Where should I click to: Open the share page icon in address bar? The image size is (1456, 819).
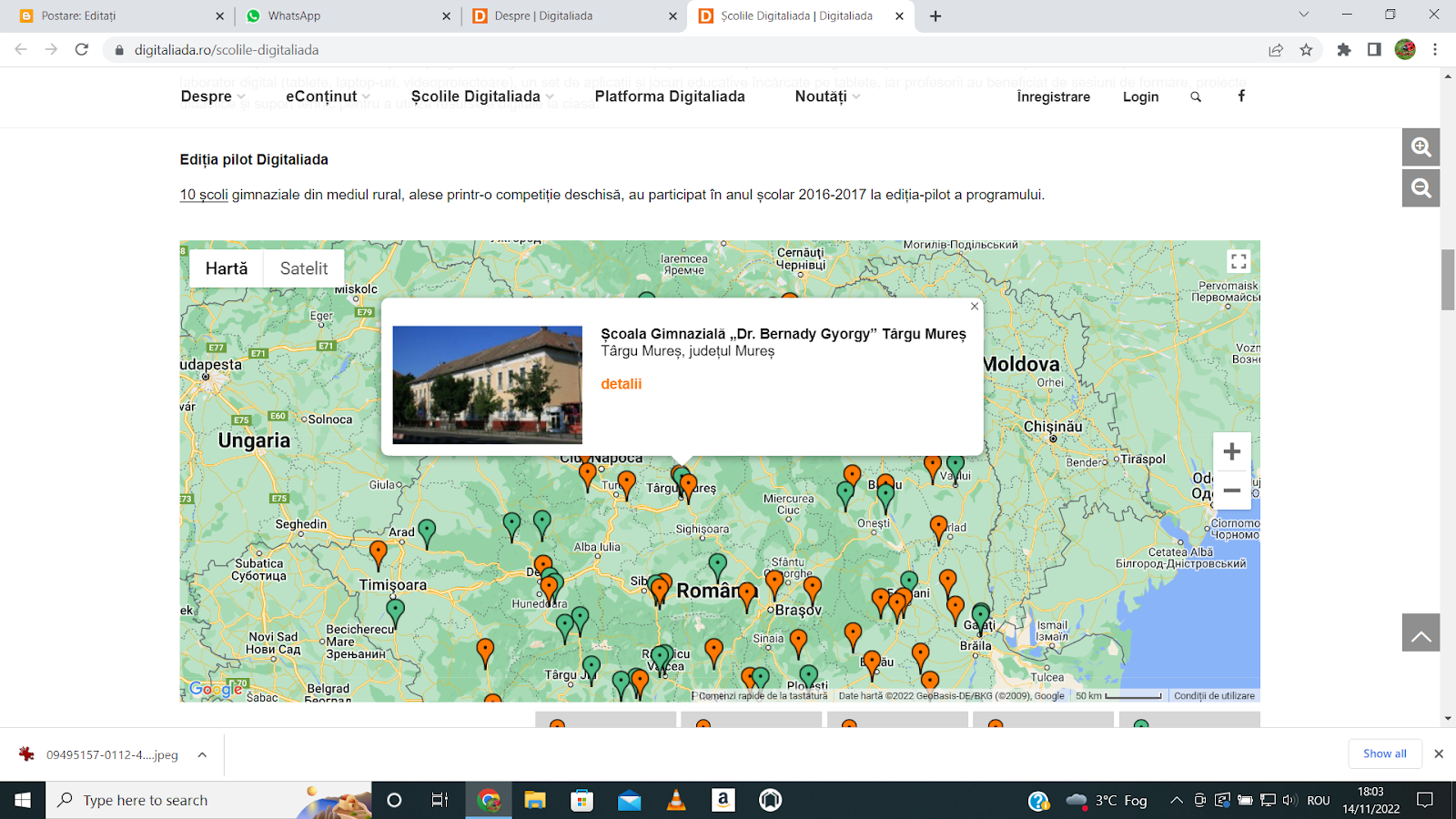[1276, 50]
